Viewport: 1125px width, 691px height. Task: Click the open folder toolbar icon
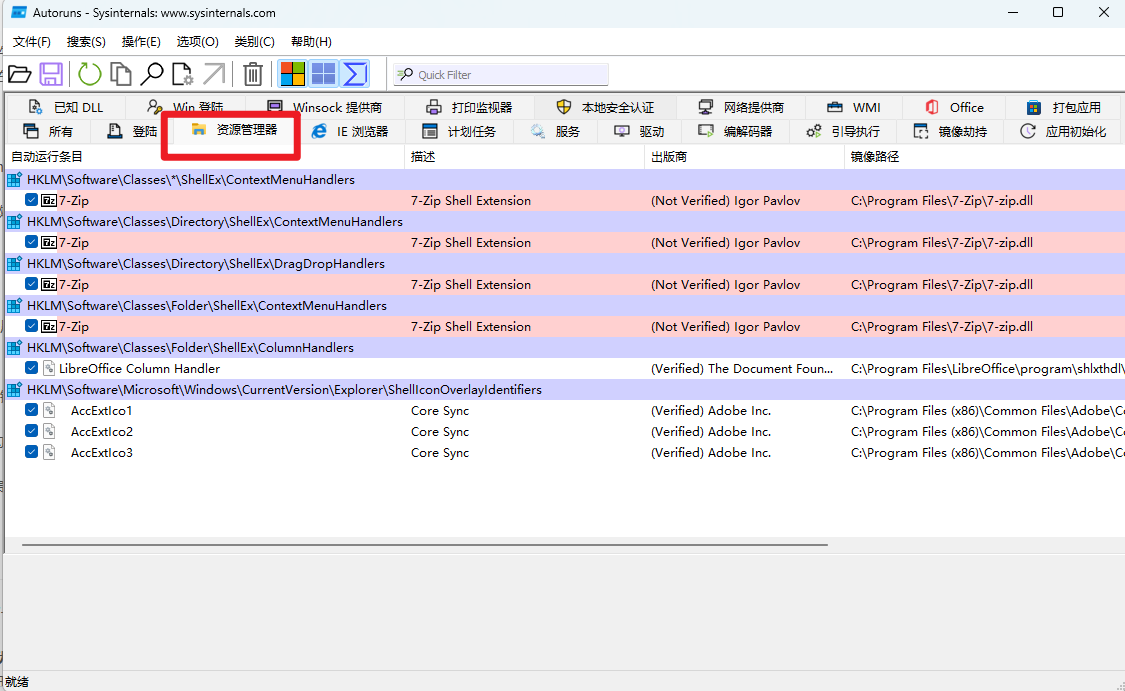pyautogui.click(x=19, y=74)
